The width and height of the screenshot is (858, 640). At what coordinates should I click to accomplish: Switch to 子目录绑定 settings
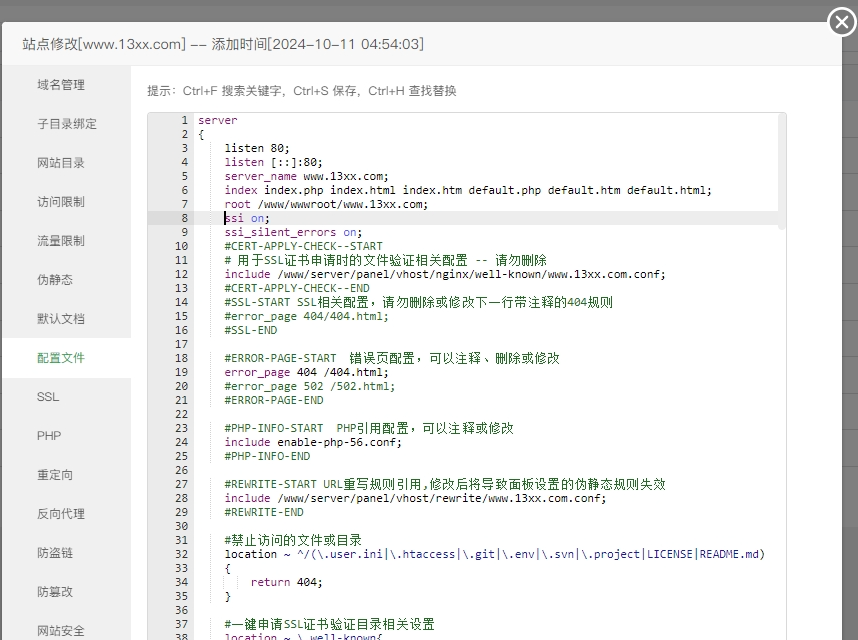[67, 124]
